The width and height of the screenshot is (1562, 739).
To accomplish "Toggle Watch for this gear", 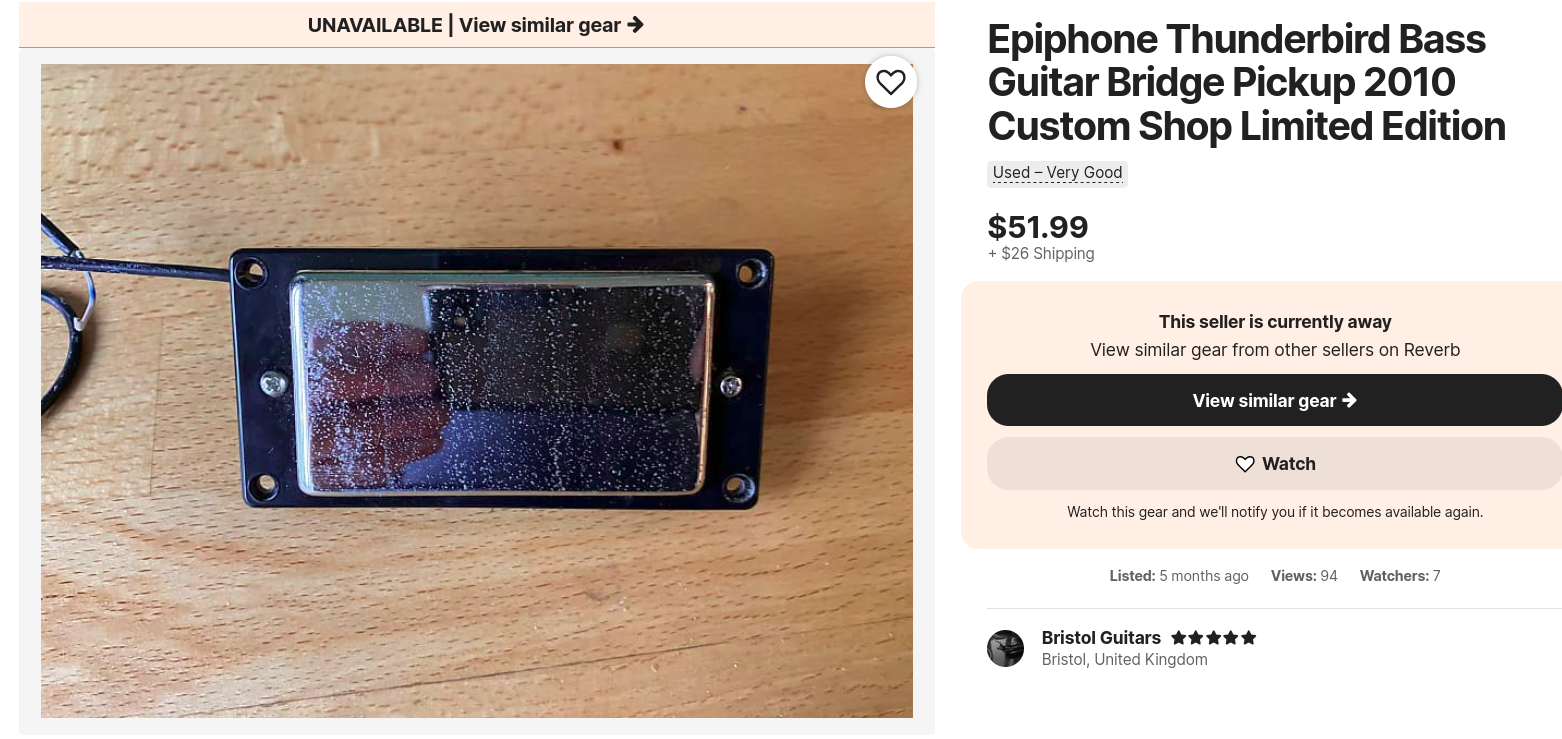I will click(x=1274, y=464).
